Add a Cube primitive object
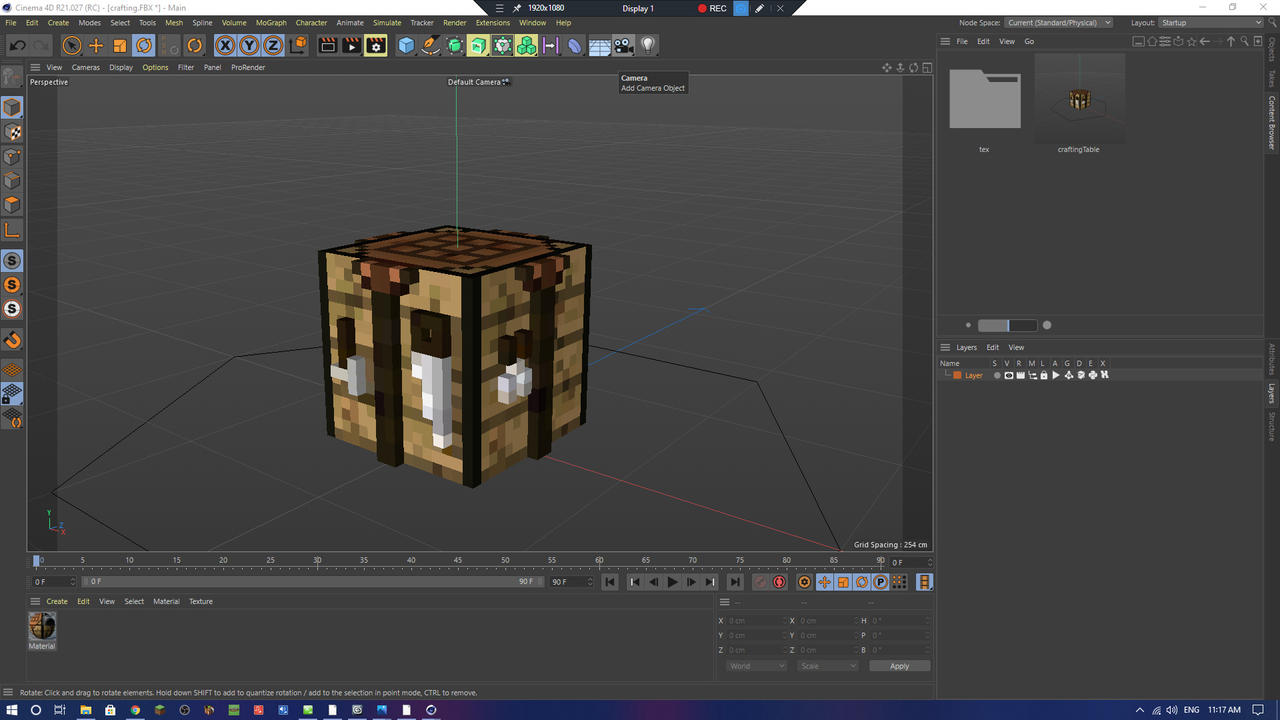The height and width of the screenshot is (720, 1280). click(406, 45)
